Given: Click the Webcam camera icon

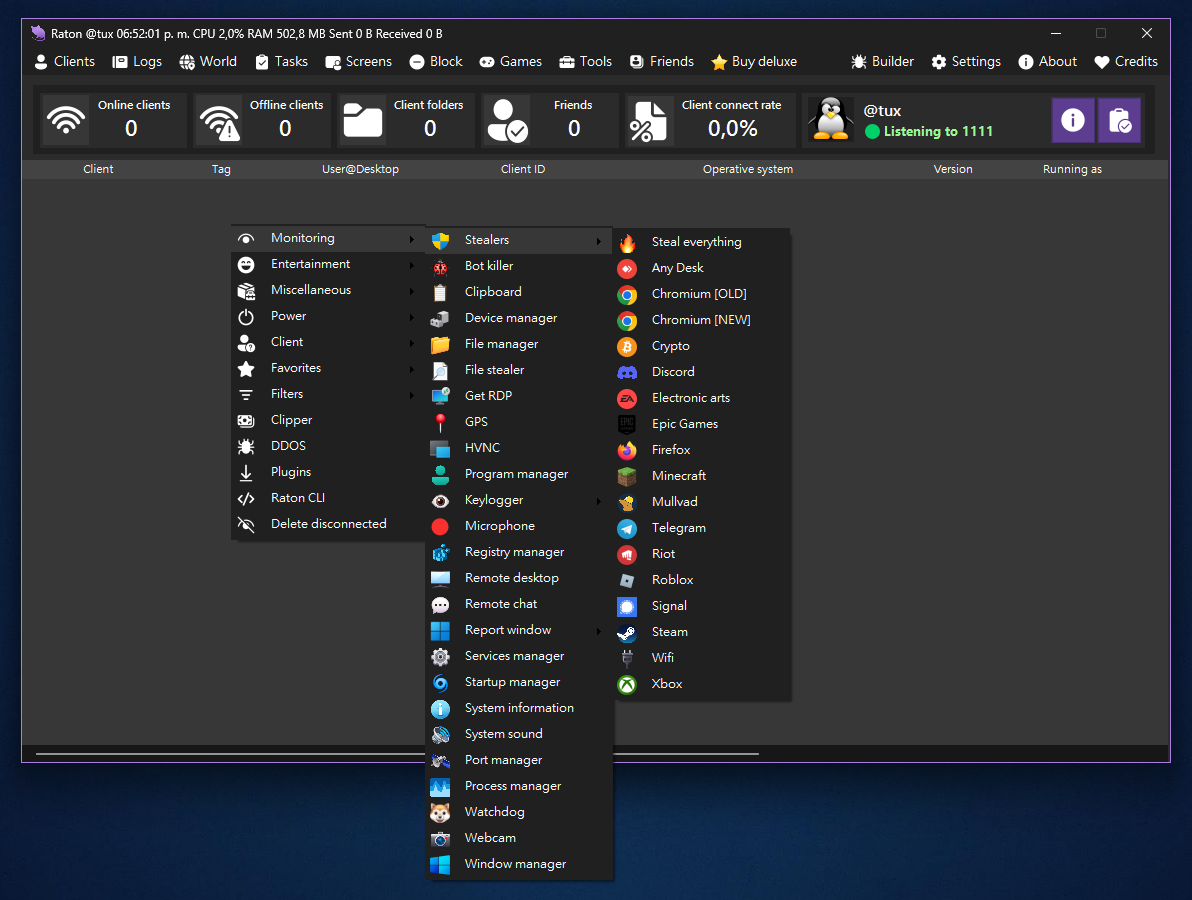Looking at the screenshot, I should click(x=440, y=838).
